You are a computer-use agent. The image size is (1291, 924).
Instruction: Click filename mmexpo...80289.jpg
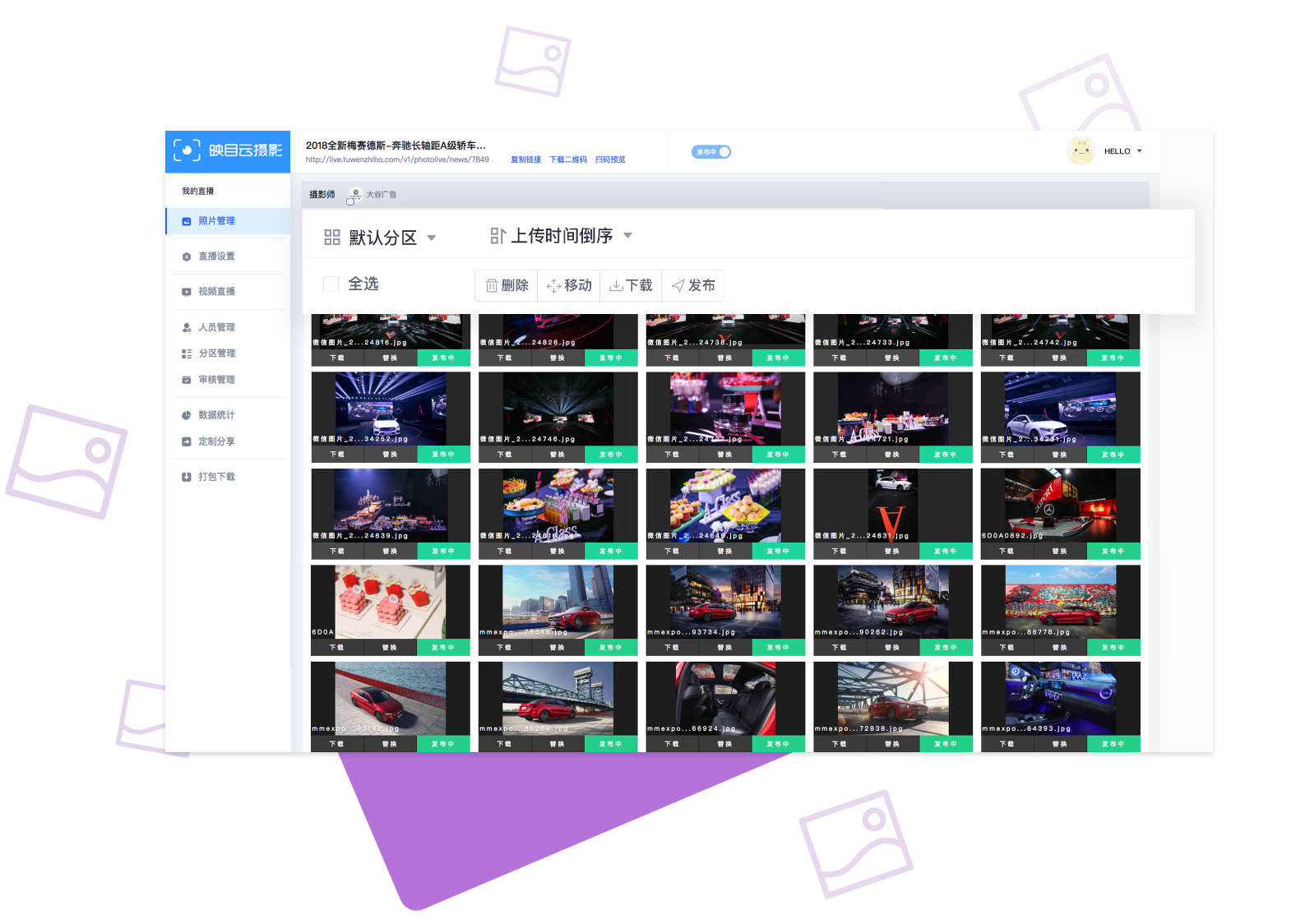pos(525,729)
